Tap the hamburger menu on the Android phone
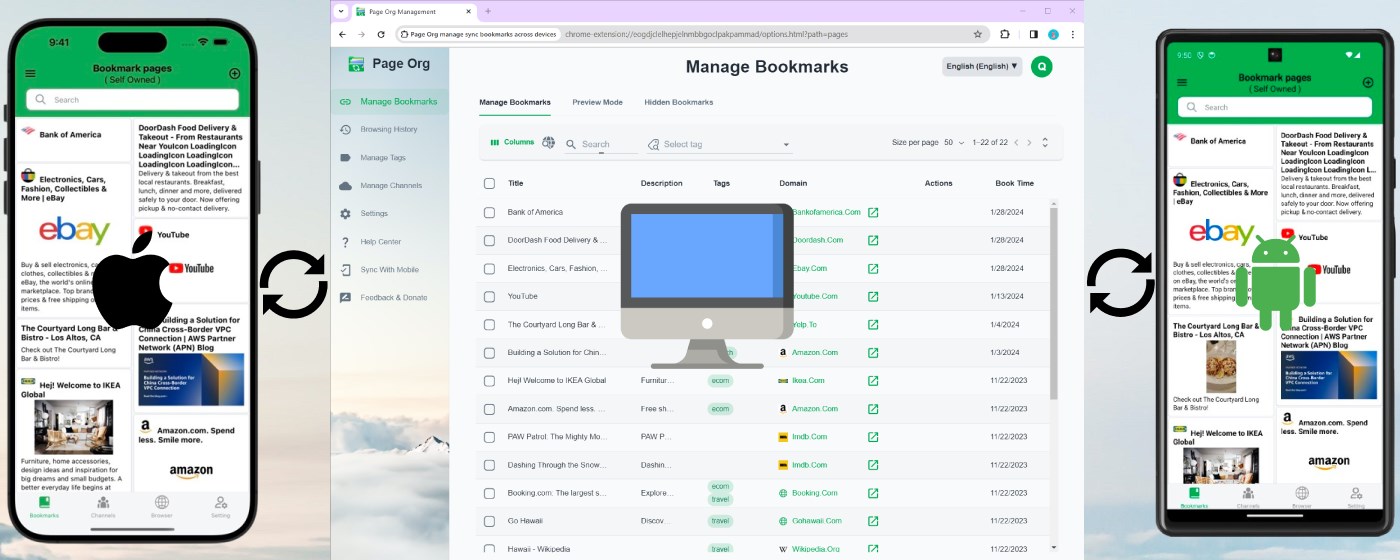The image size is (1400, 560). pos(1182,82)
